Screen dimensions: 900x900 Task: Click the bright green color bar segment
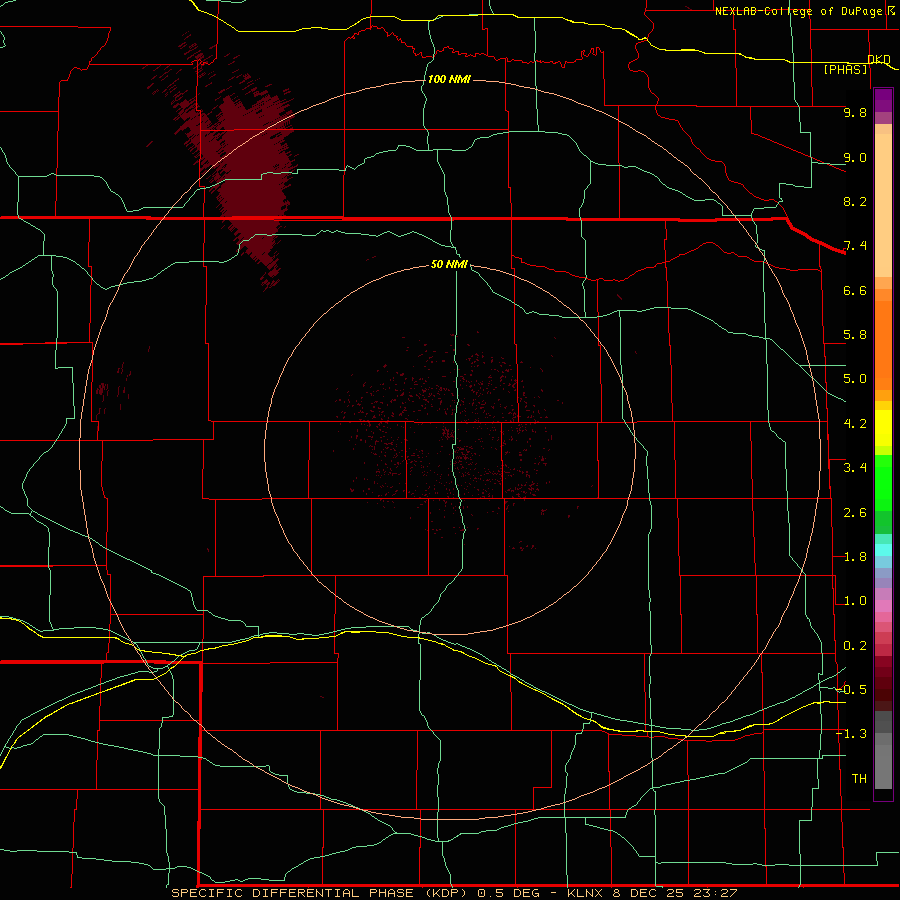[x=883, y=483]
